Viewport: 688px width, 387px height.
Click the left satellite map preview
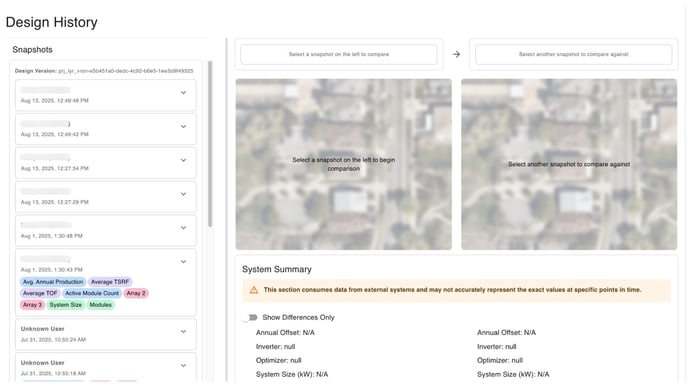point(344,164)
